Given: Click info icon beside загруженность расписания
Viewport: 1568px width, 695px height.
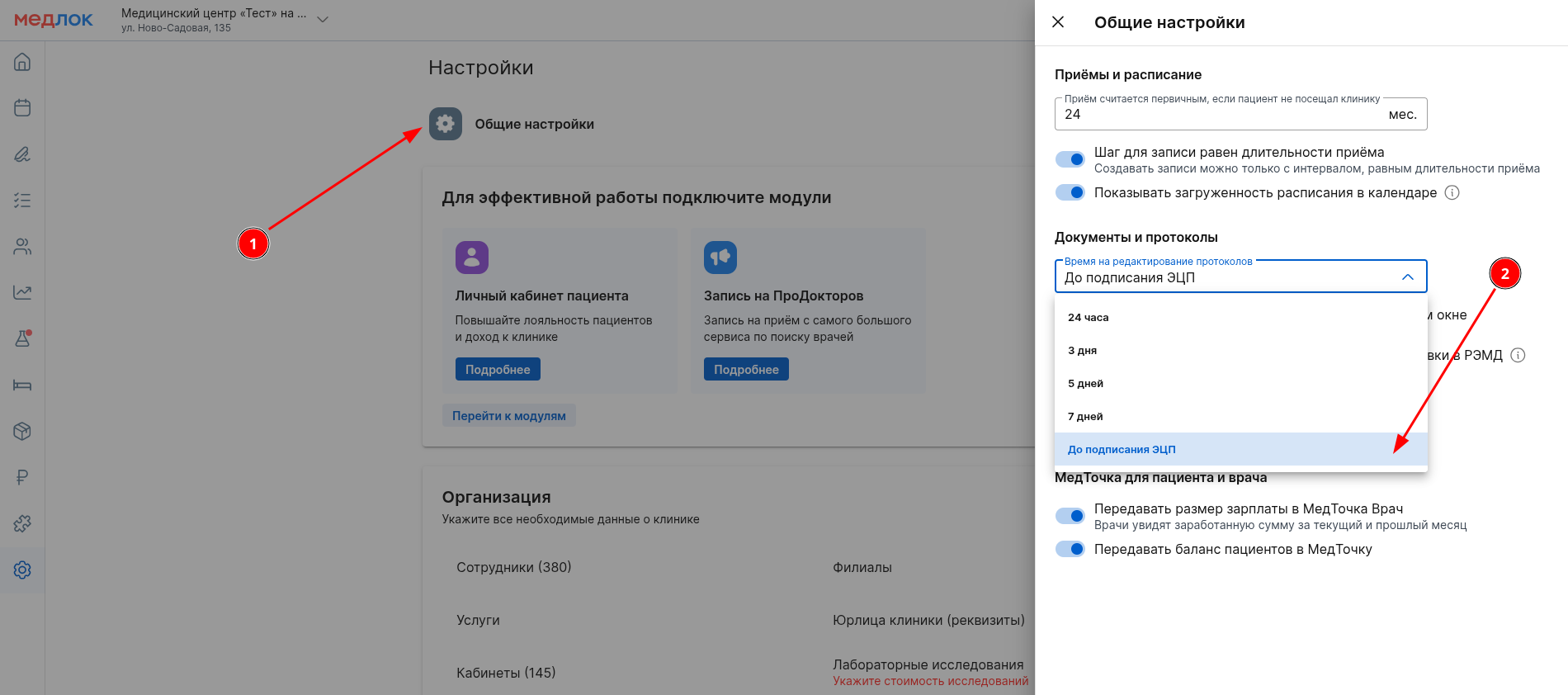Looking at the screenshot, I should (1452, 192).
